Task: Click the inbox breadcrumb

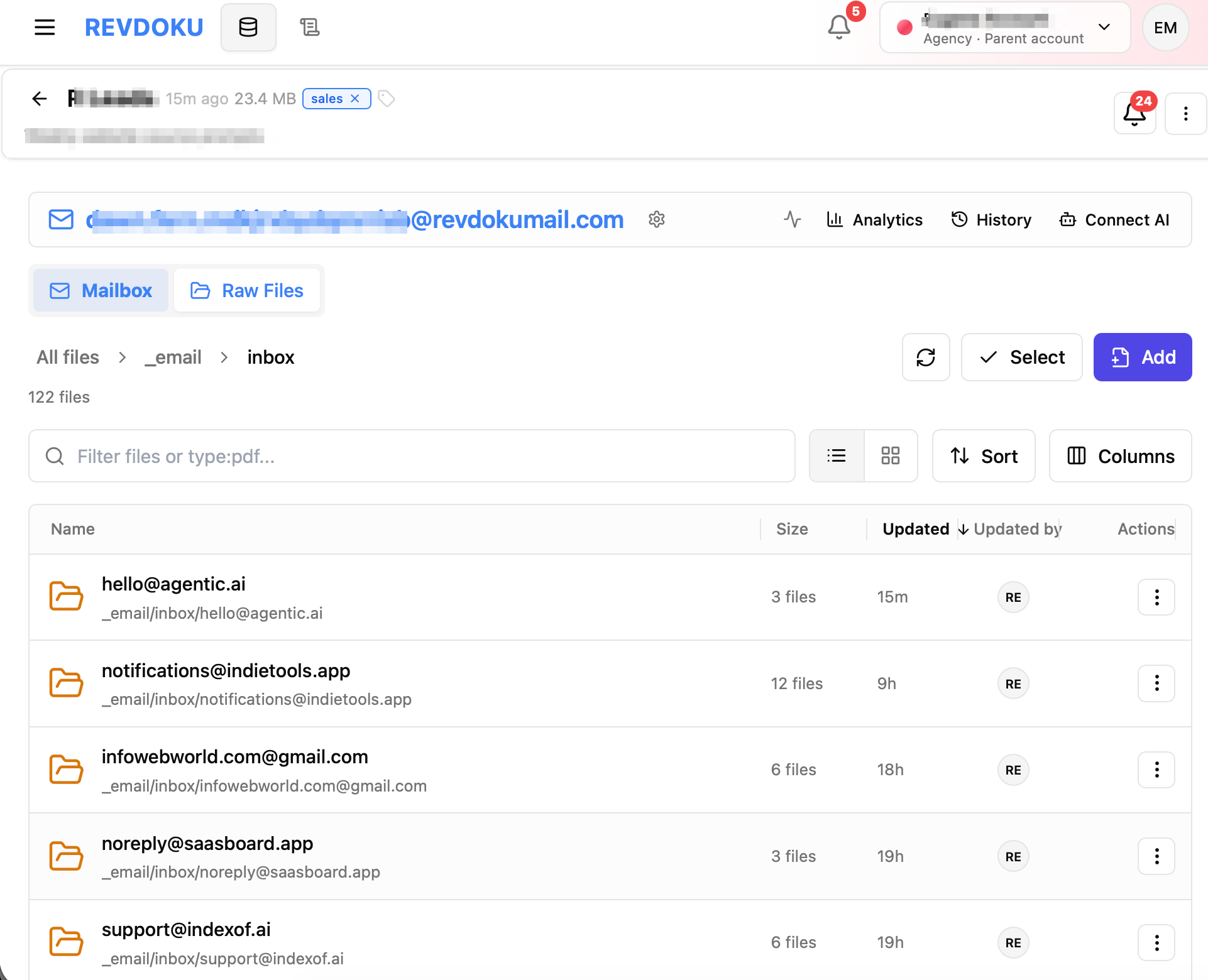Action: point(271,357)
